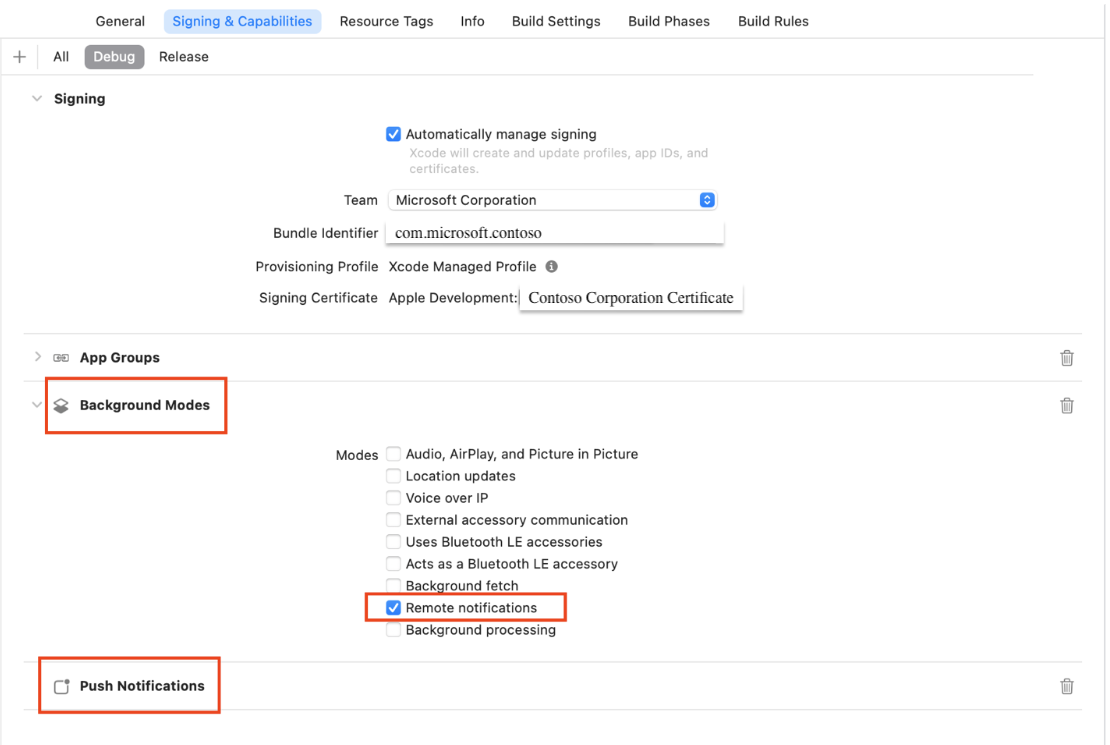
Task: Expand the App Groups section
Action: [x=37, y=357]
